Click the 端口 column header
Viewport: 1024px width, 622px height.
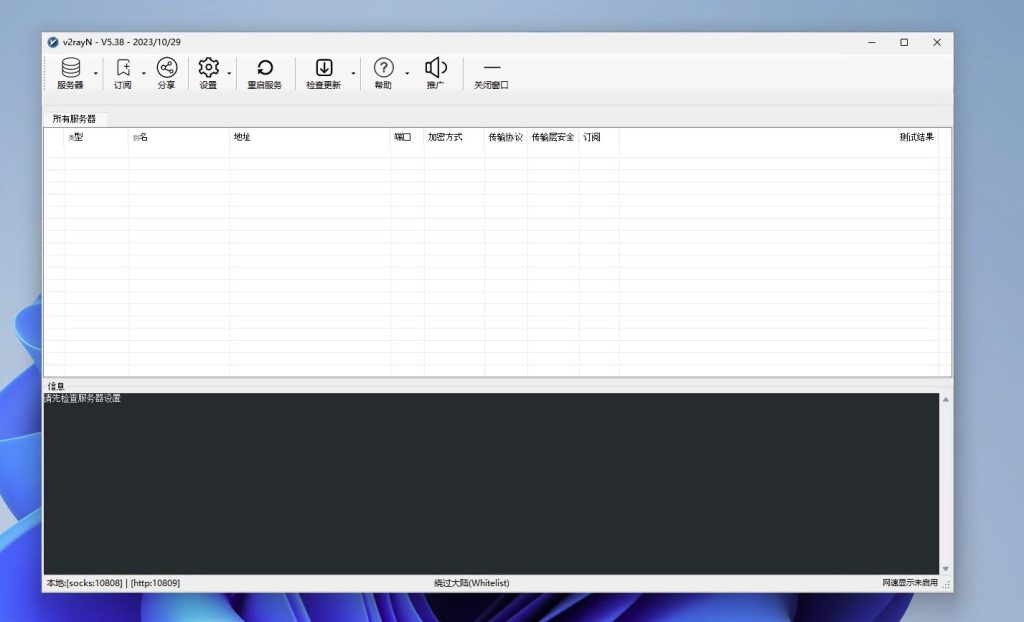[407, 137]
